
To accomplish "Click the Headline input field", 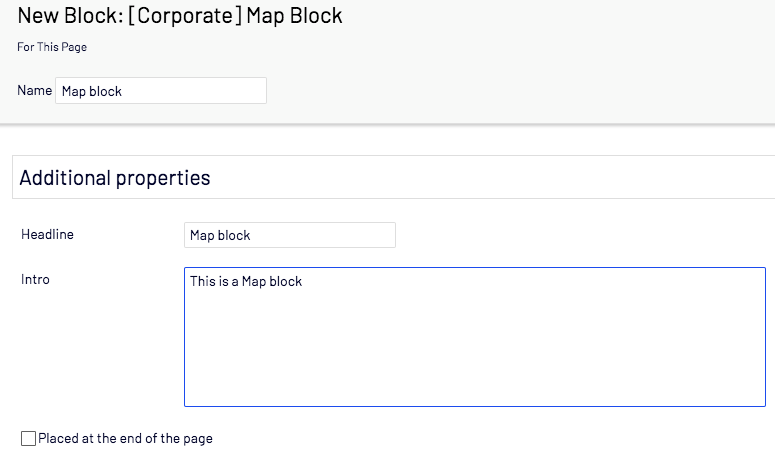I will [x=290, y=235].
